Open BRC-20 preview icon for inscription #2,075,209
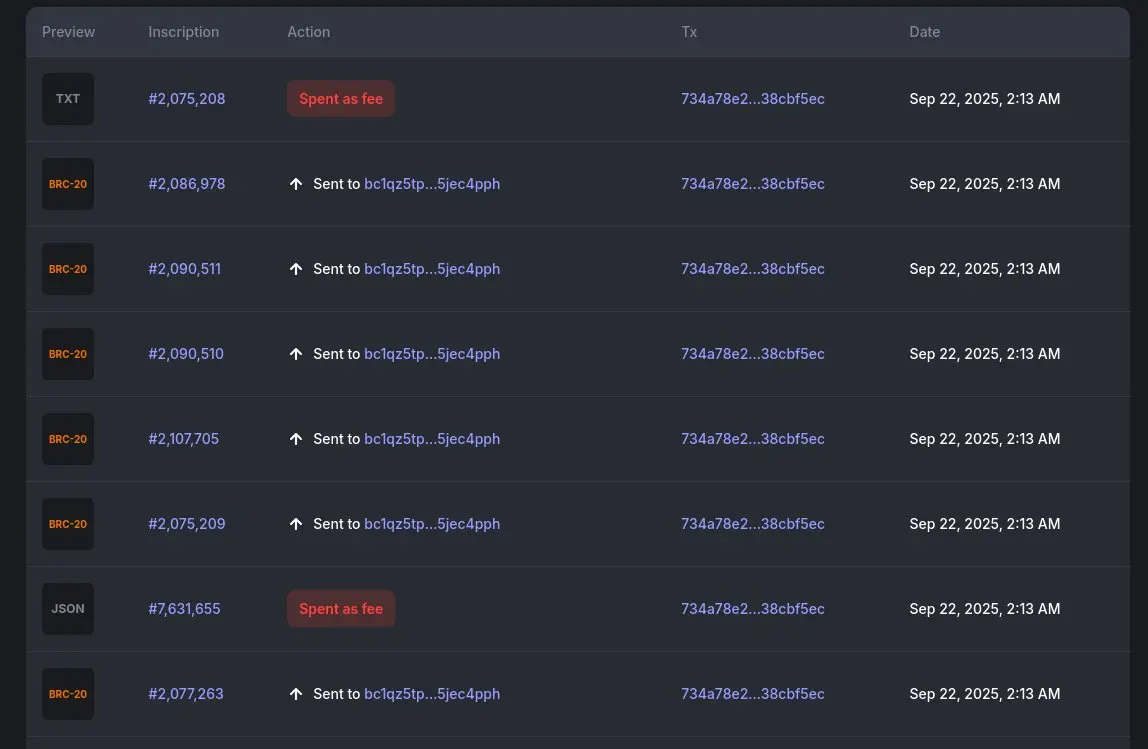Viewport: 1148px width, 749px height. [x=68, y=524]
